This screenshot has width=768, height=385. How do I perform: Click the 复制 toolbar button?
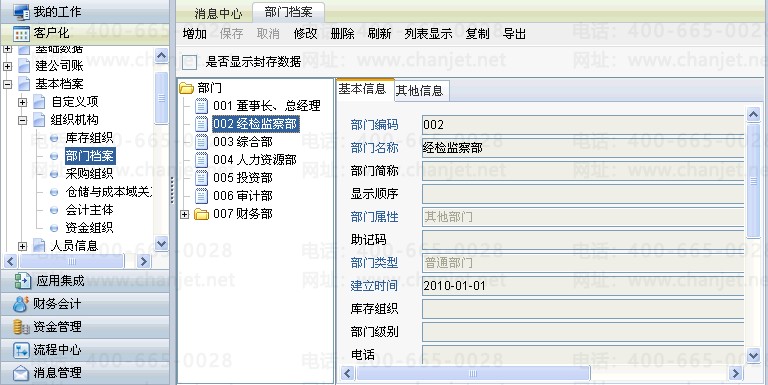[x=478, y=34]
